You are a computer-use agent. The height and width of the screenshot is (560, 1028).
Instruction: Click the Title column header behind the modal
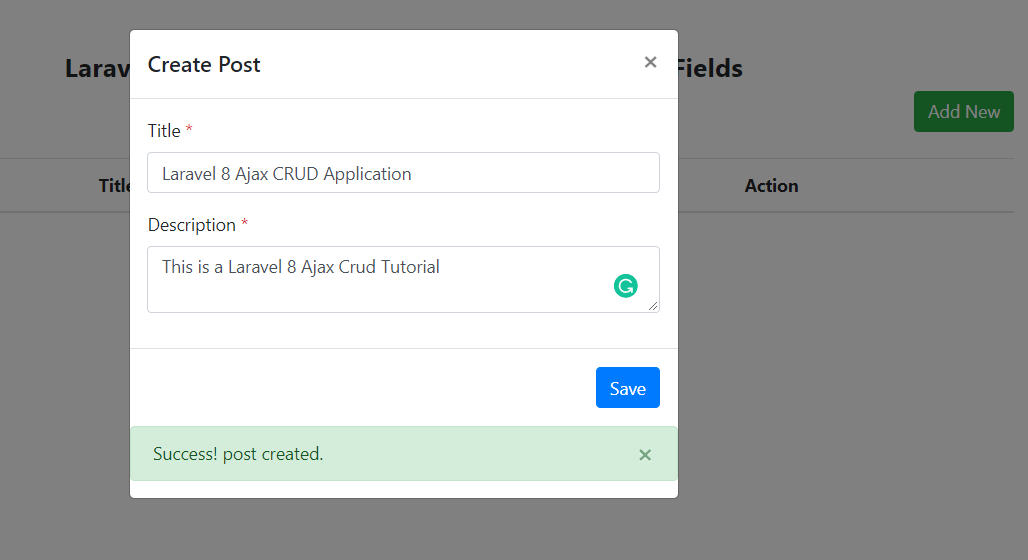(115, 186)
